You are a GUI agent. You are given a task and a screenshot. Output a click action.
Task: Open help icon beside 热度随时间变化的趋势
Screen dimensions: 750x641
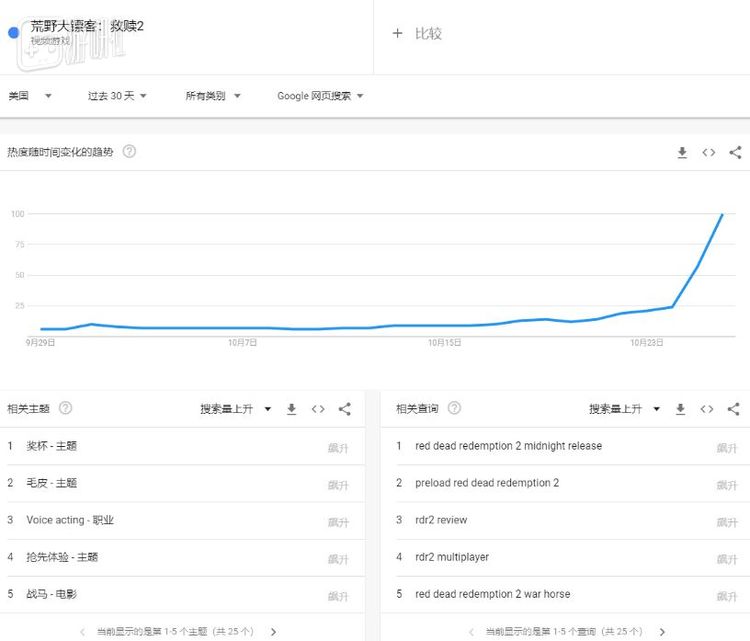[129, 152]
